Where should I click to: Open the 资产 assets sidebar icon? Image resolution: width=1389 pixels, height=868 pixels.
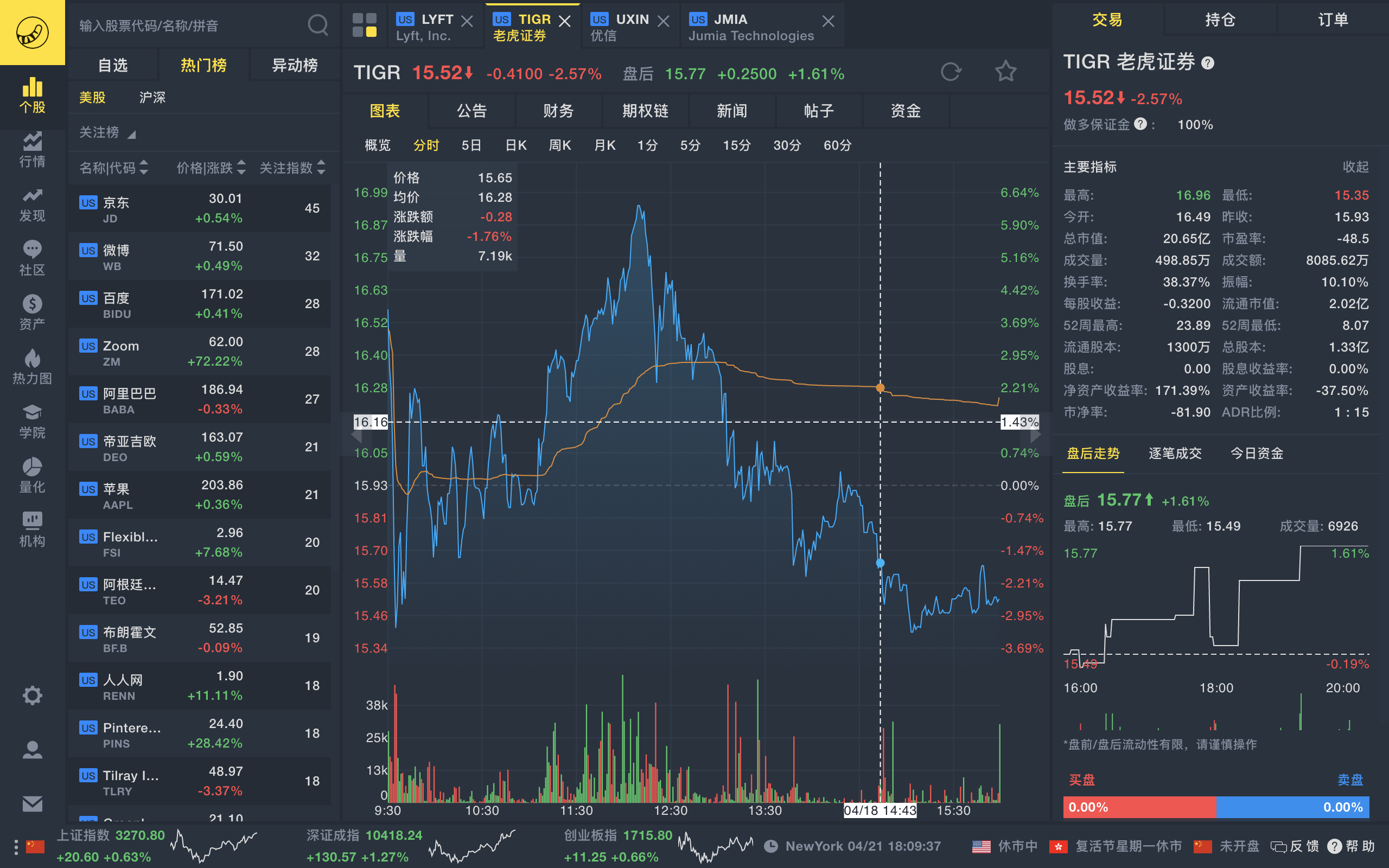[x=32, y=313]
